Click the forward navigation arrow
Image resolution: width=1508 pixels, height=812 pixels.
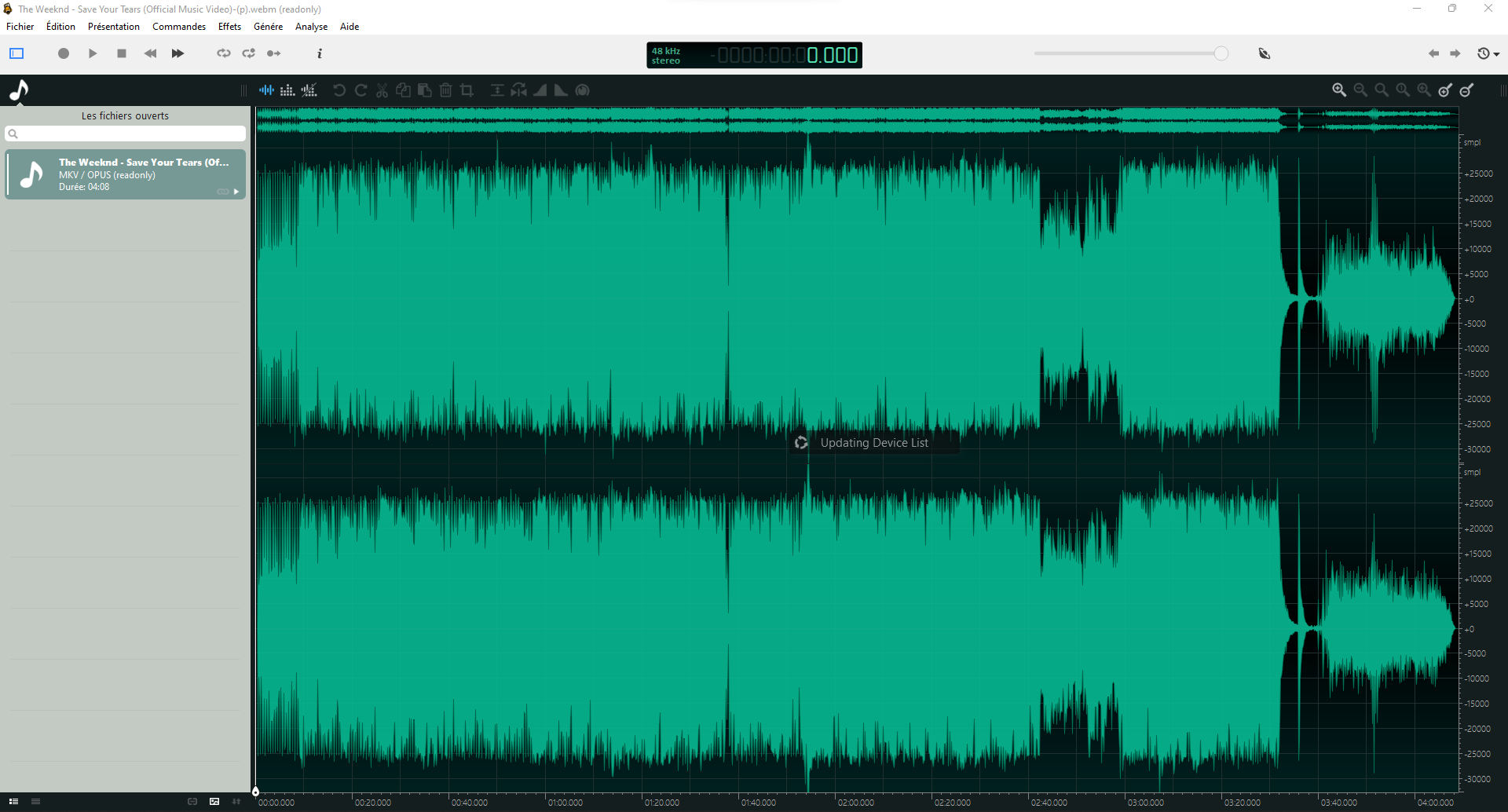(1455, 53)
